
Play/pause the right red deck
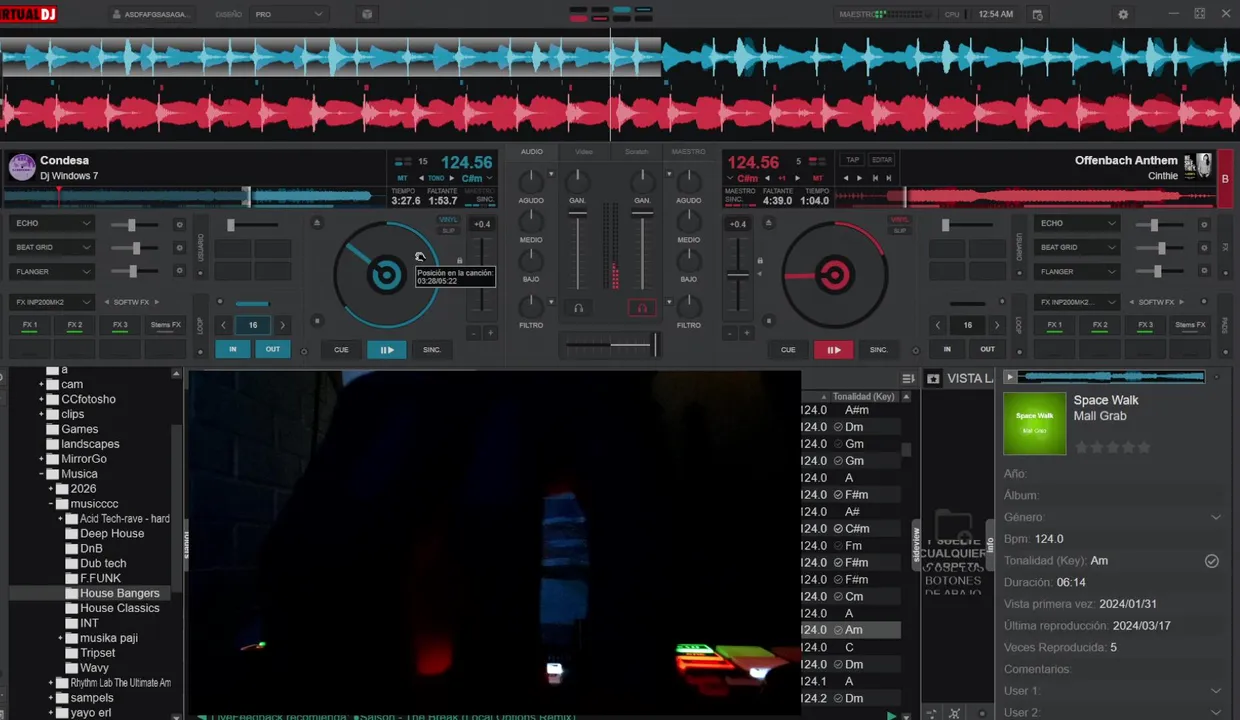pyautogui.click(x=833, y=350)
